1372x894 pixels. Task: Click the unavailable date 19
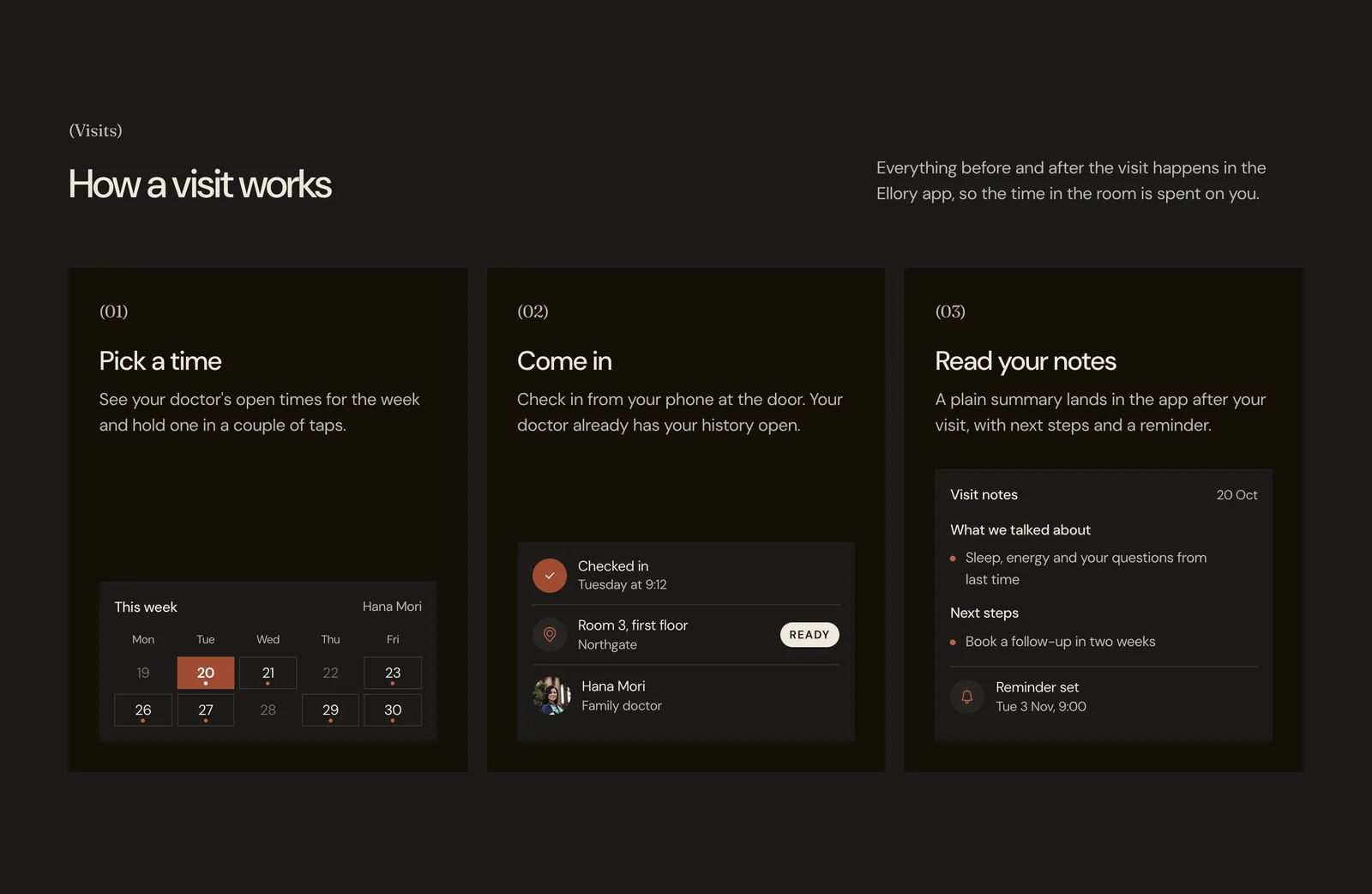click(x=143, y=673)
